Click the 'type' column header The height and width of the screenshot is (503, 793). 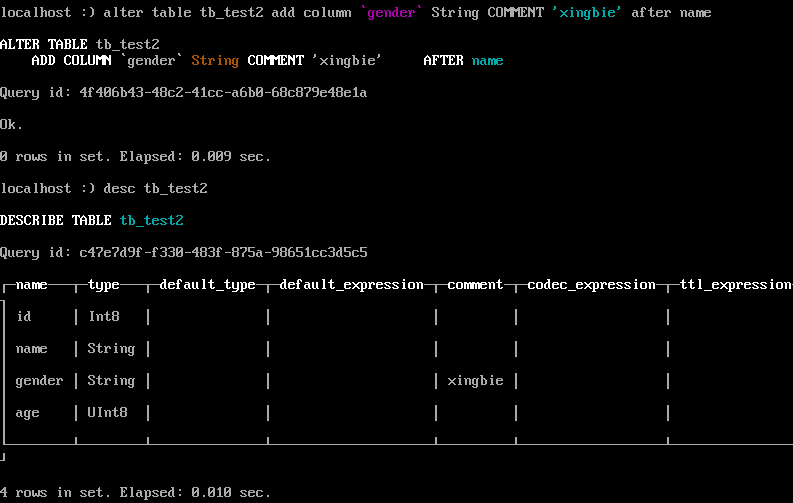[104, 285]
